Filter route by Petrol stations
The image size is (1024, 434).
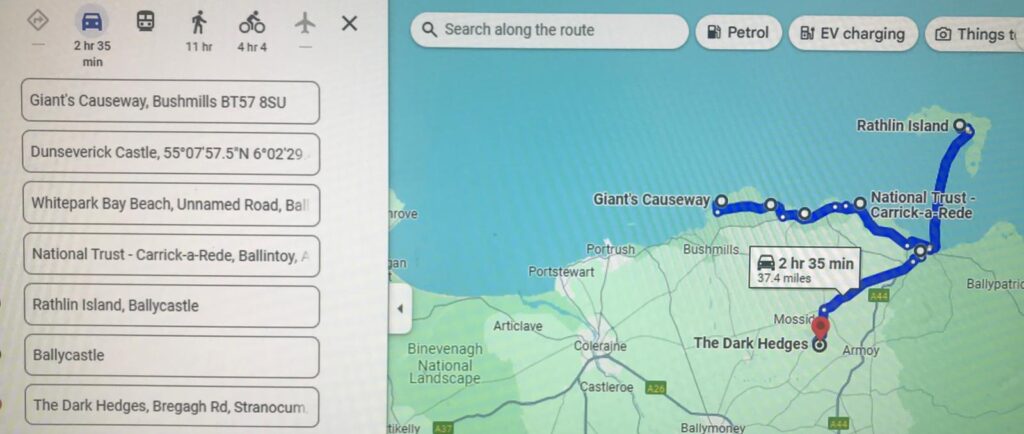pos(738,33)
